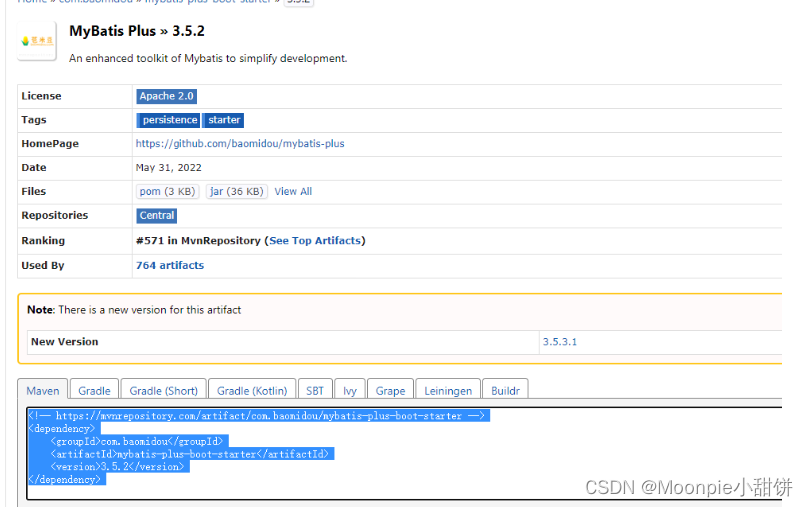Switch to the Buildr tab
808x507 pixels.
tap(505, 391)
